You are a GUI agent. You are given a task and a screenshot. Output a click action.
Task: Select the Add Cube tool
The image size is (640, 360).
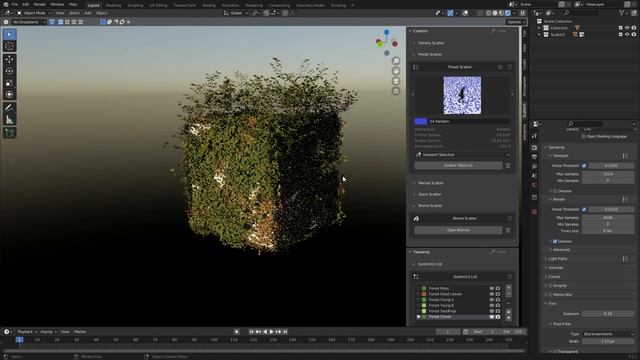coord(9,133)
